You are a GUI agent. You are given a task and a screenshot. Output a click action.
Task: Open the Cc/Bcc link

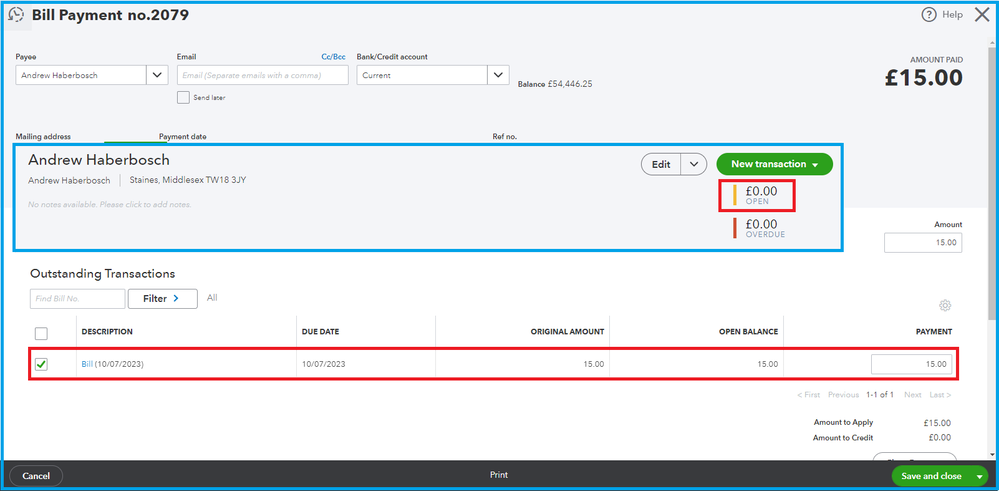pos(333,57)
